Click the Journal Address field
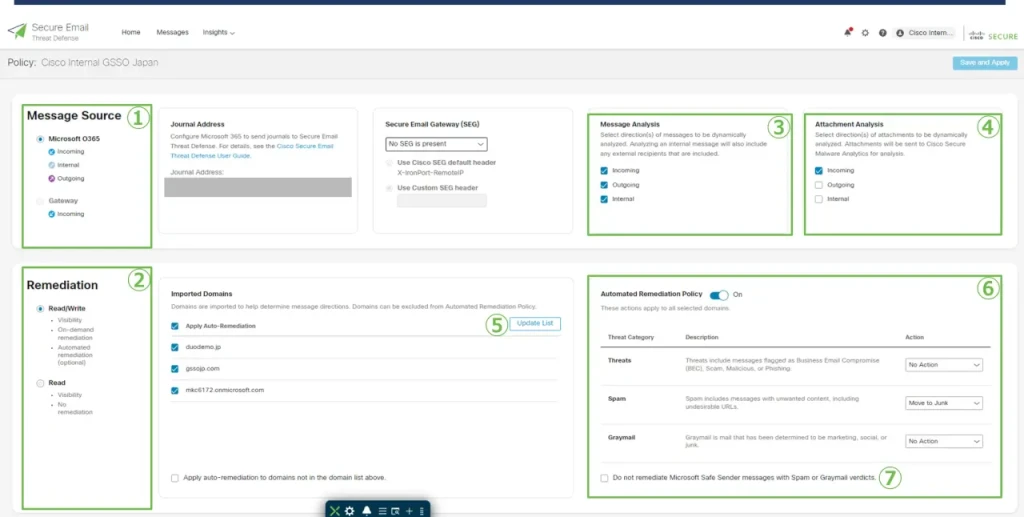The height and width of the screenshot is (517, 1024). [x=258, y=187]
